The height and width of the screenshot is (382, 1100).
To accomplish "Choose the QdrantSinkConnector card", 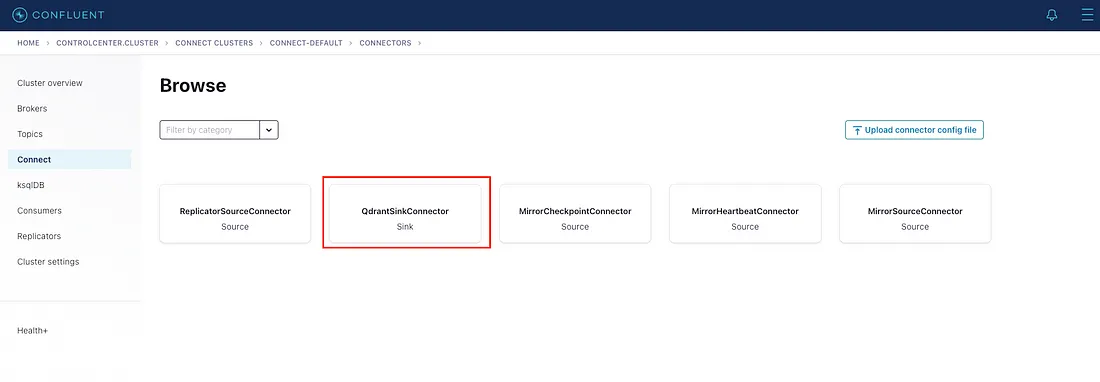I will point(405,214).
